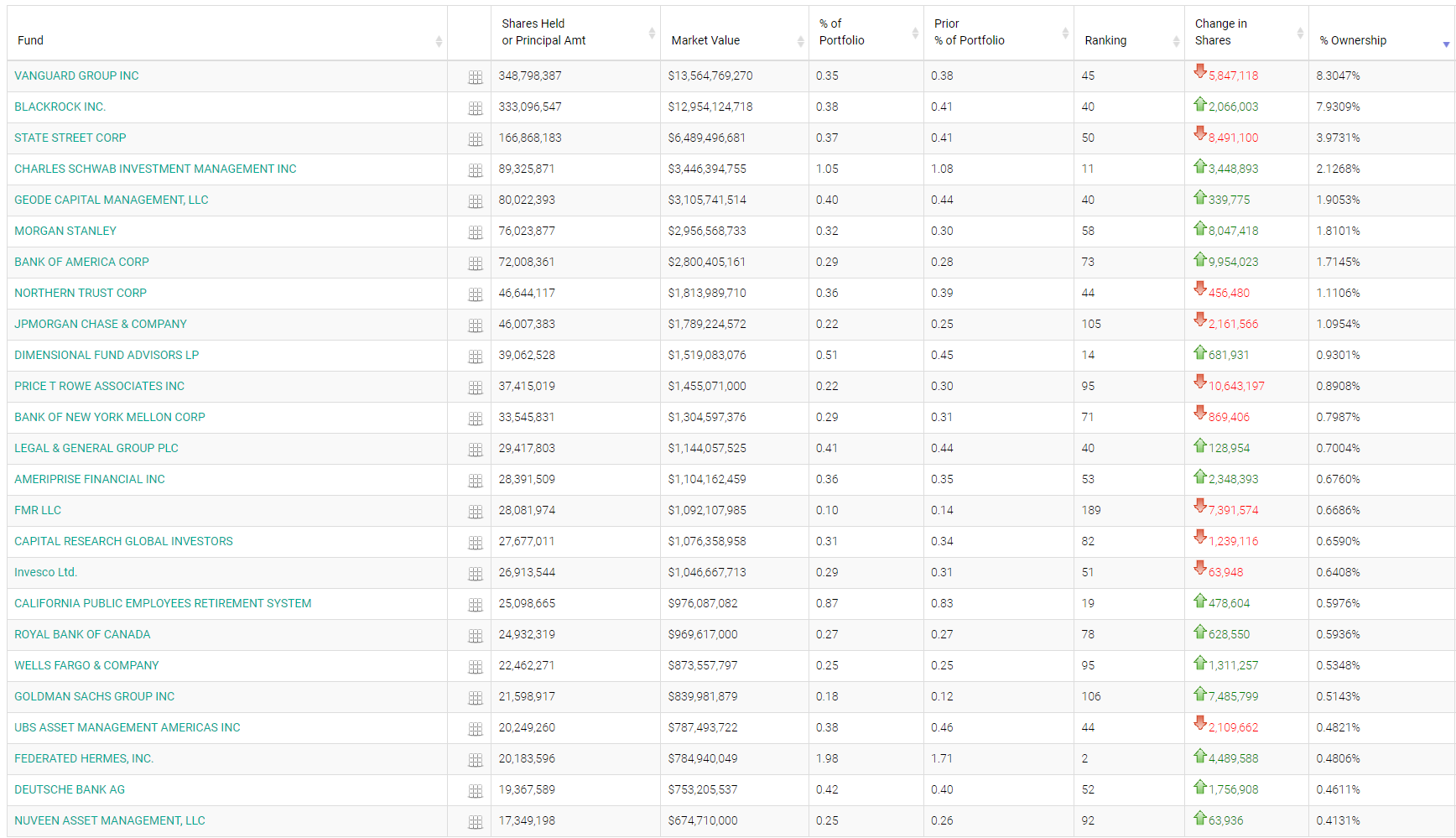Sort table by Fund column arrows
The height and width of the screenshot is (838, 1456).
pos(439,41)
